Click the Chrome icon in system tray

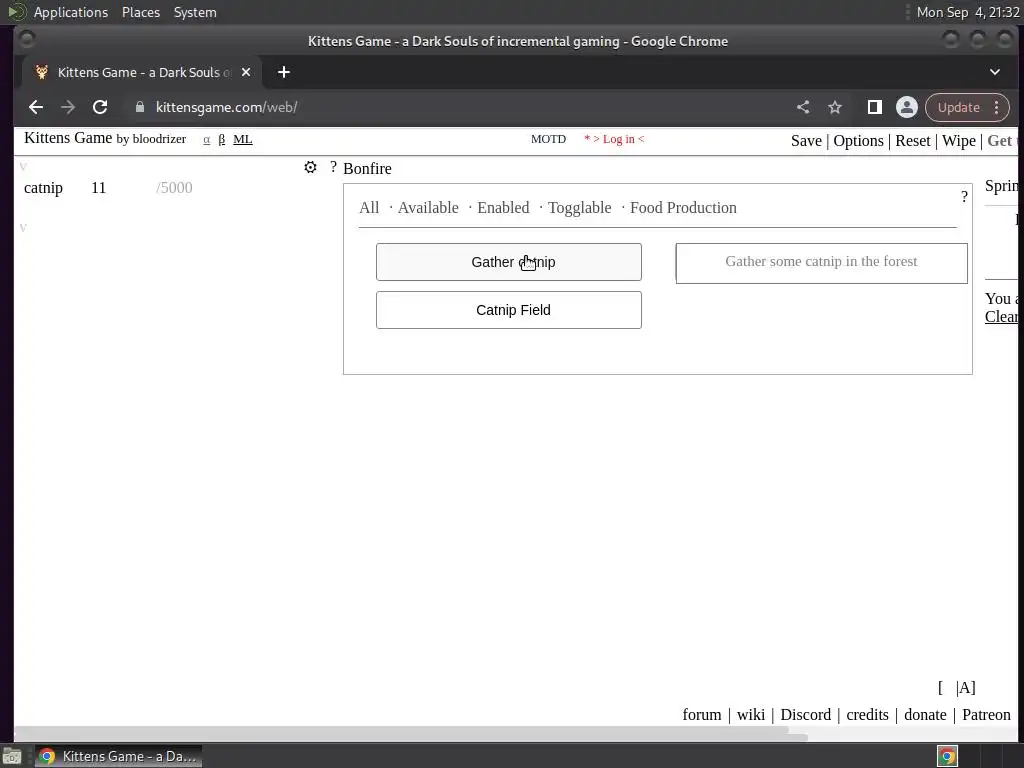click(x=947, y=756)
